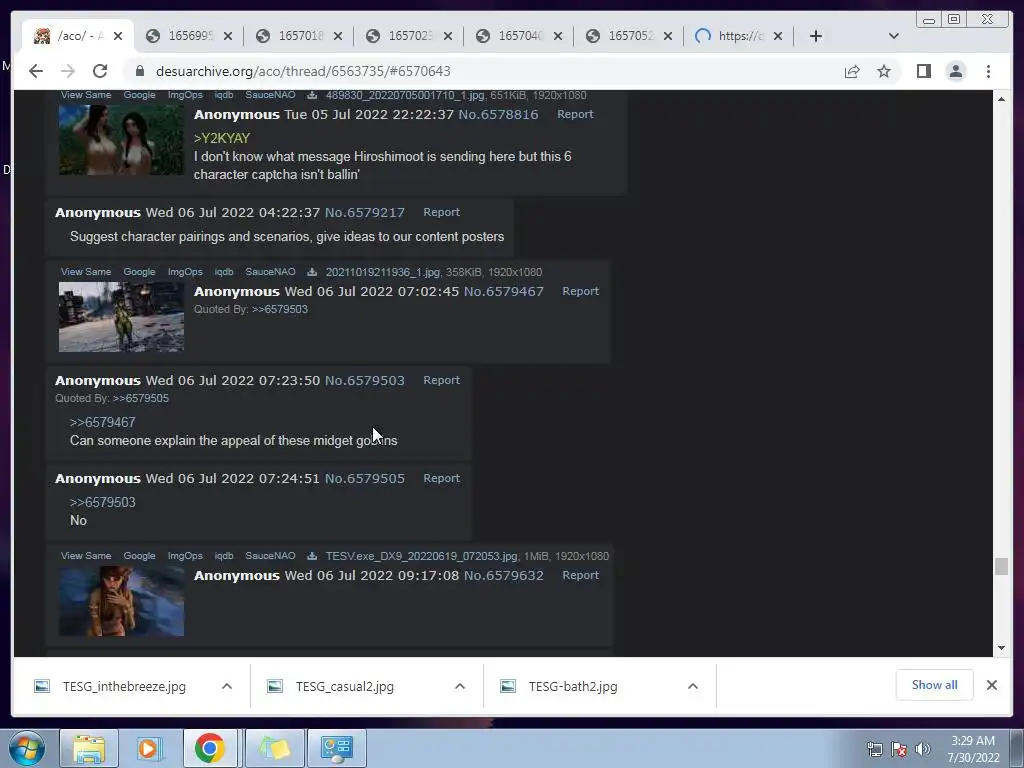Click the volume speaker tray icon
Viewport: 1024px width, 768px height.
point(922,749)
